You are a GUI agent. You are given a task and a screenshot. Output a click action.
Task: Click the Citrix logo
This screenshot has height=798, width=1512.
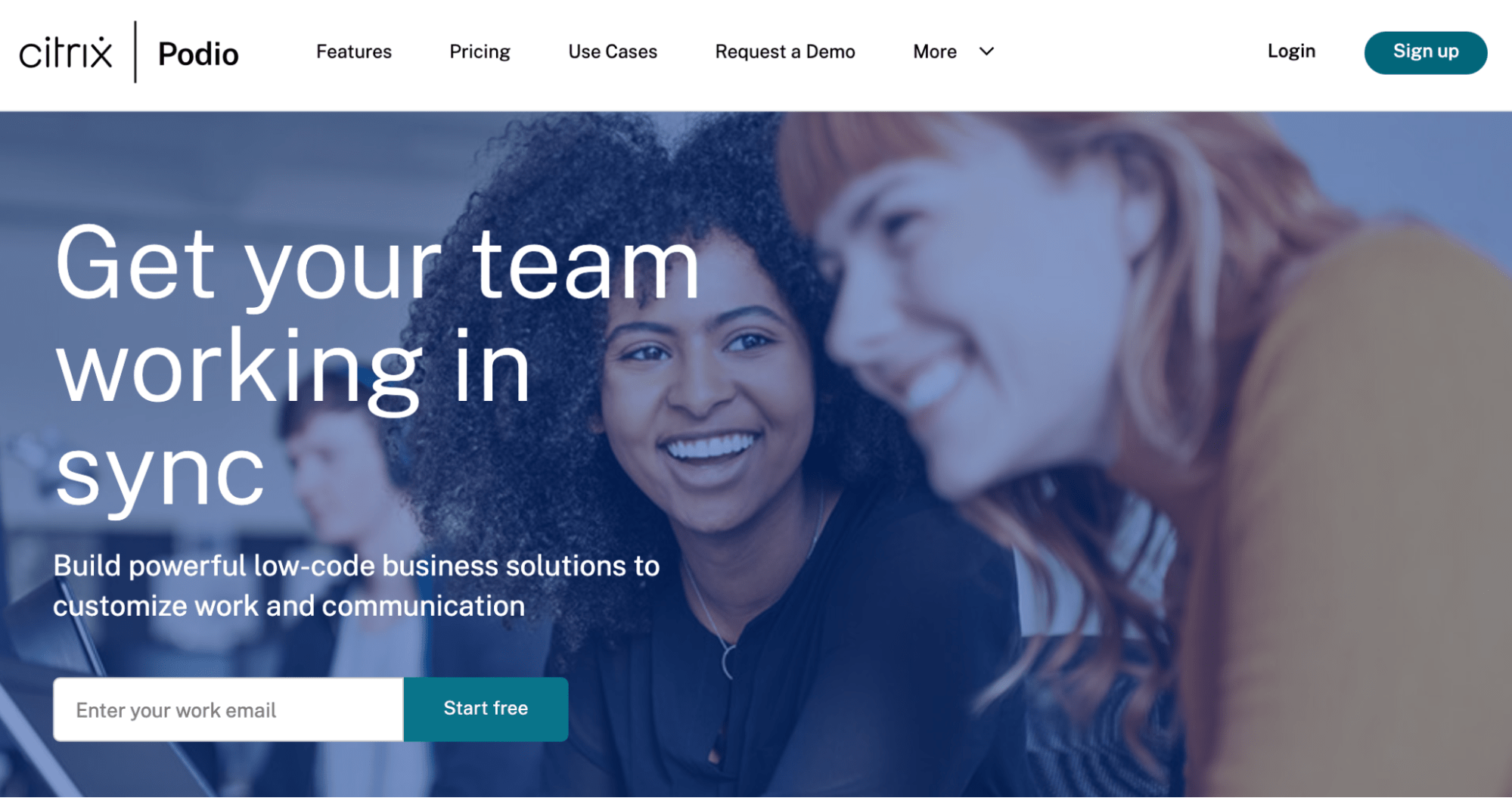point(66,53)
